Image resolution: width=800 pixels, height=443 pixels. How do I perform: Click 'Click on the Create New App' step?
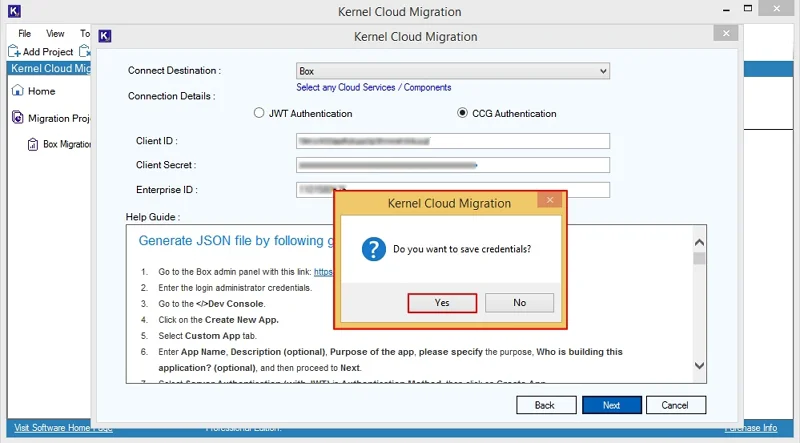point(218,320)
